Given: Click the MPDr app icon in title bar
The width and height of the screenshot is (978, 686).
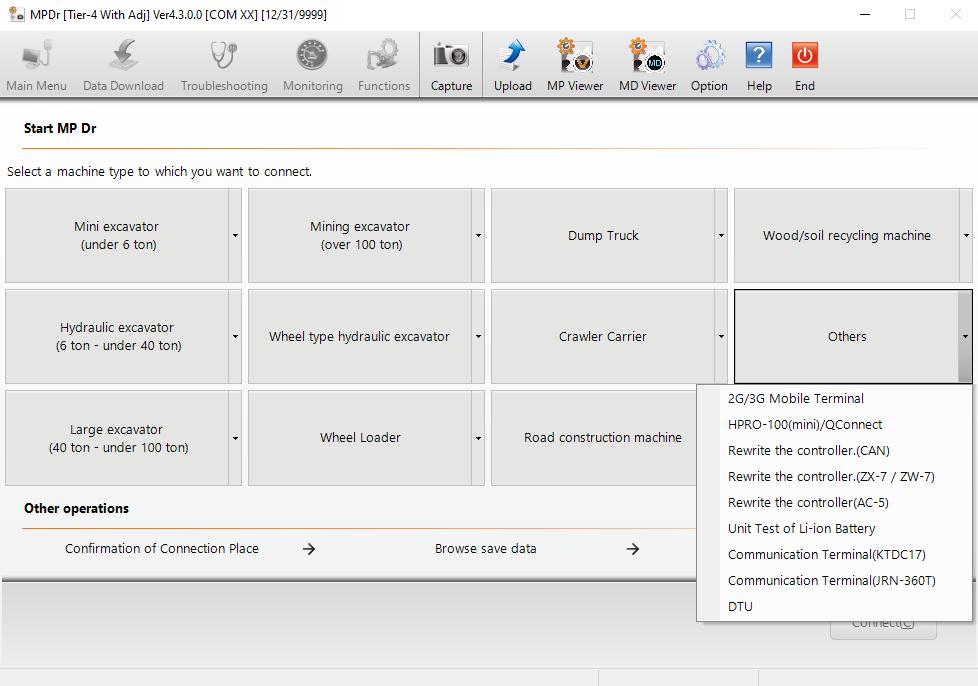Looking at the screenshot, I should coord(16,14).
